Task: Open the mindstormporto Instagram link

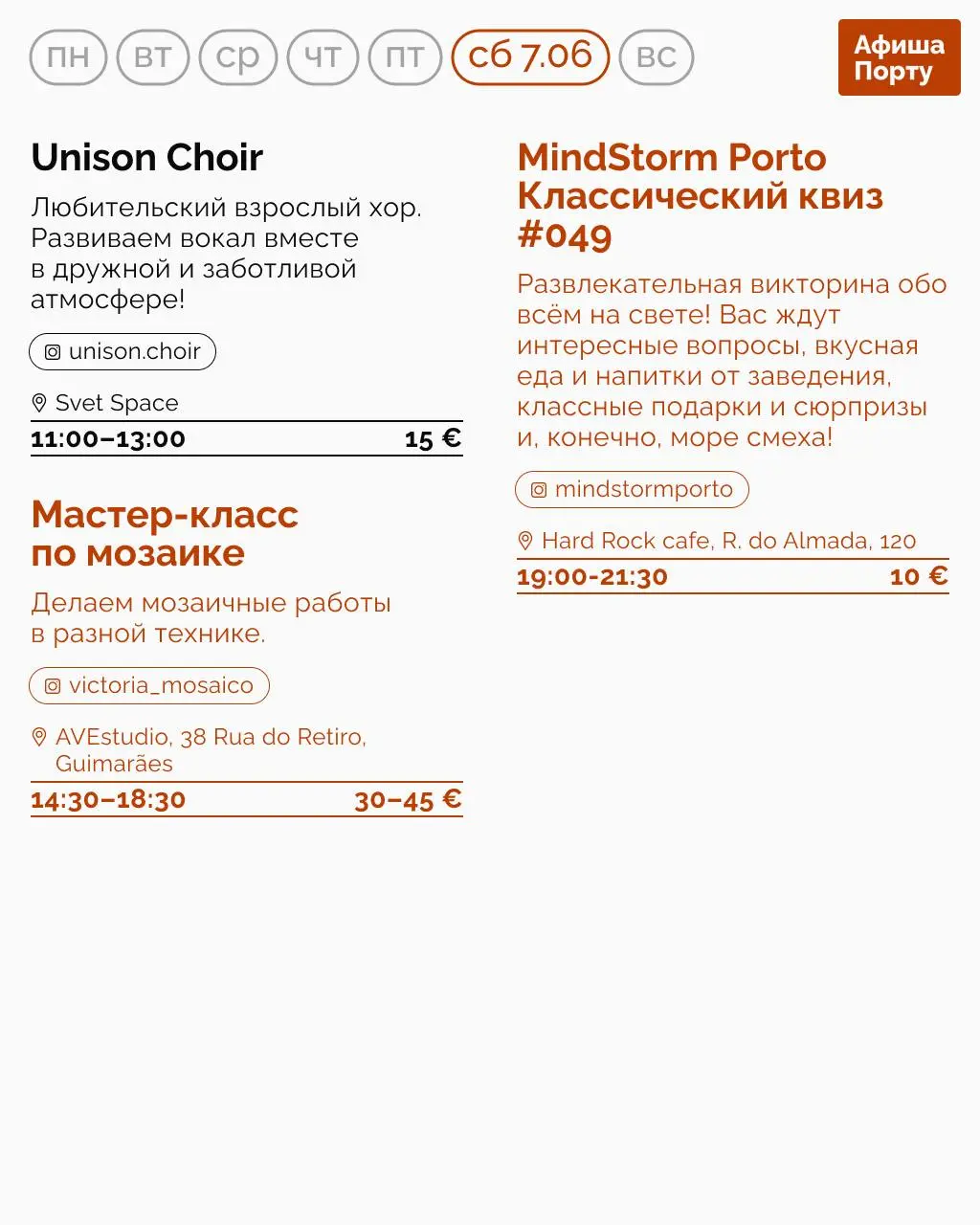Action: [643, 490]
